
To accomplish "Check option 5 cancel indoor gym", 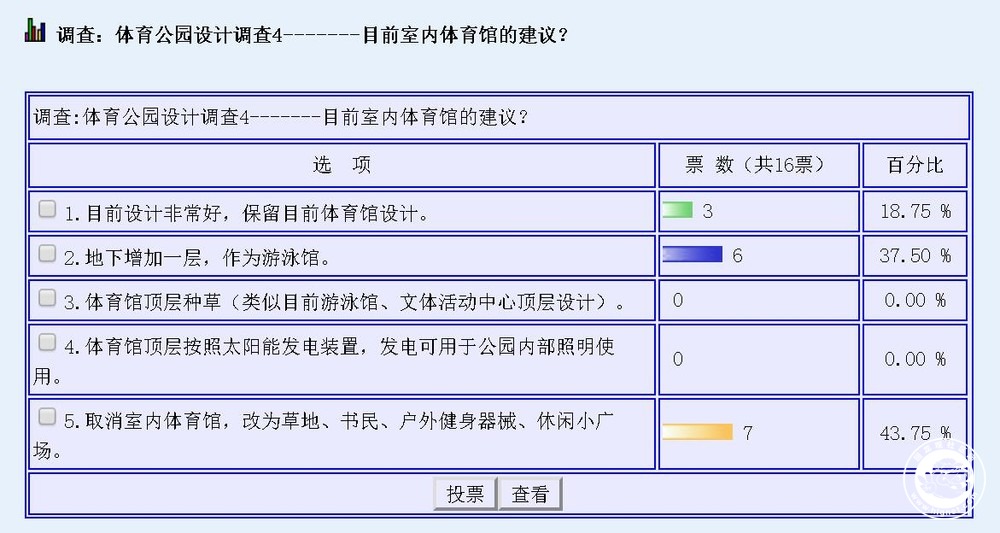I will [x=47, y=417].
